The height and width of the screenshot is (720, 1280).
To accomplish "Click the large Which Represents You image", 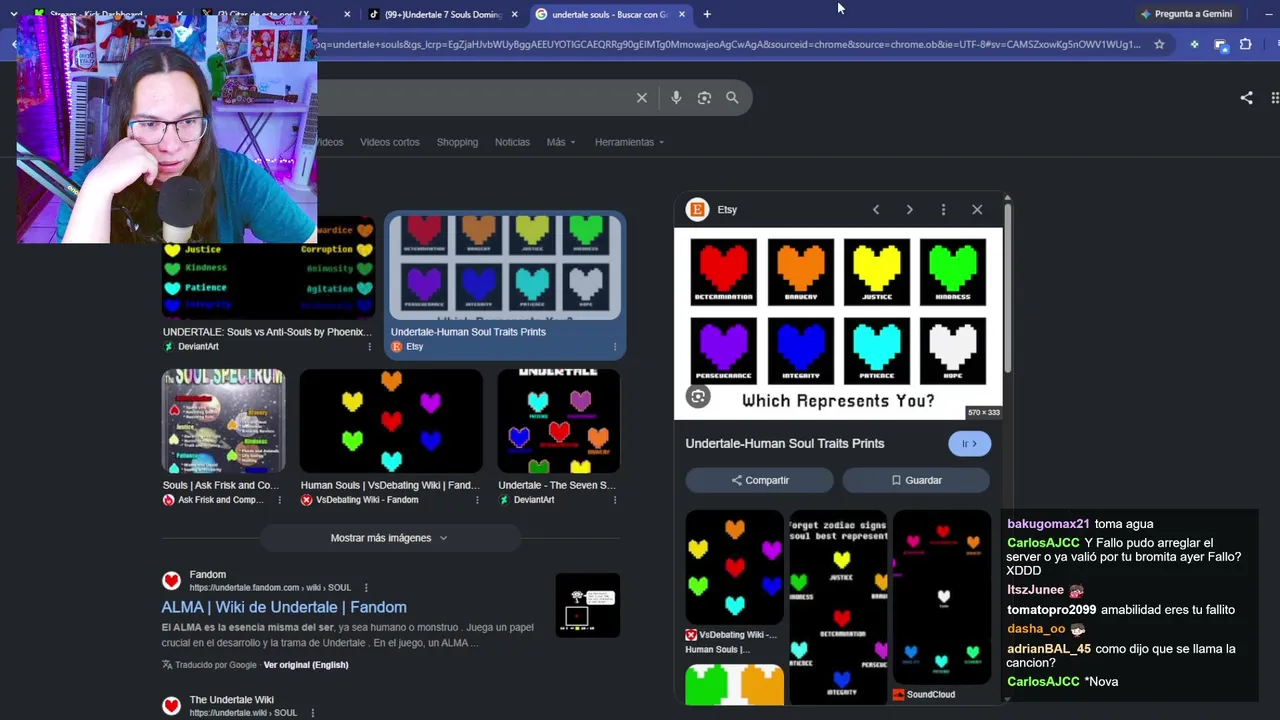I will pos(838,323).
